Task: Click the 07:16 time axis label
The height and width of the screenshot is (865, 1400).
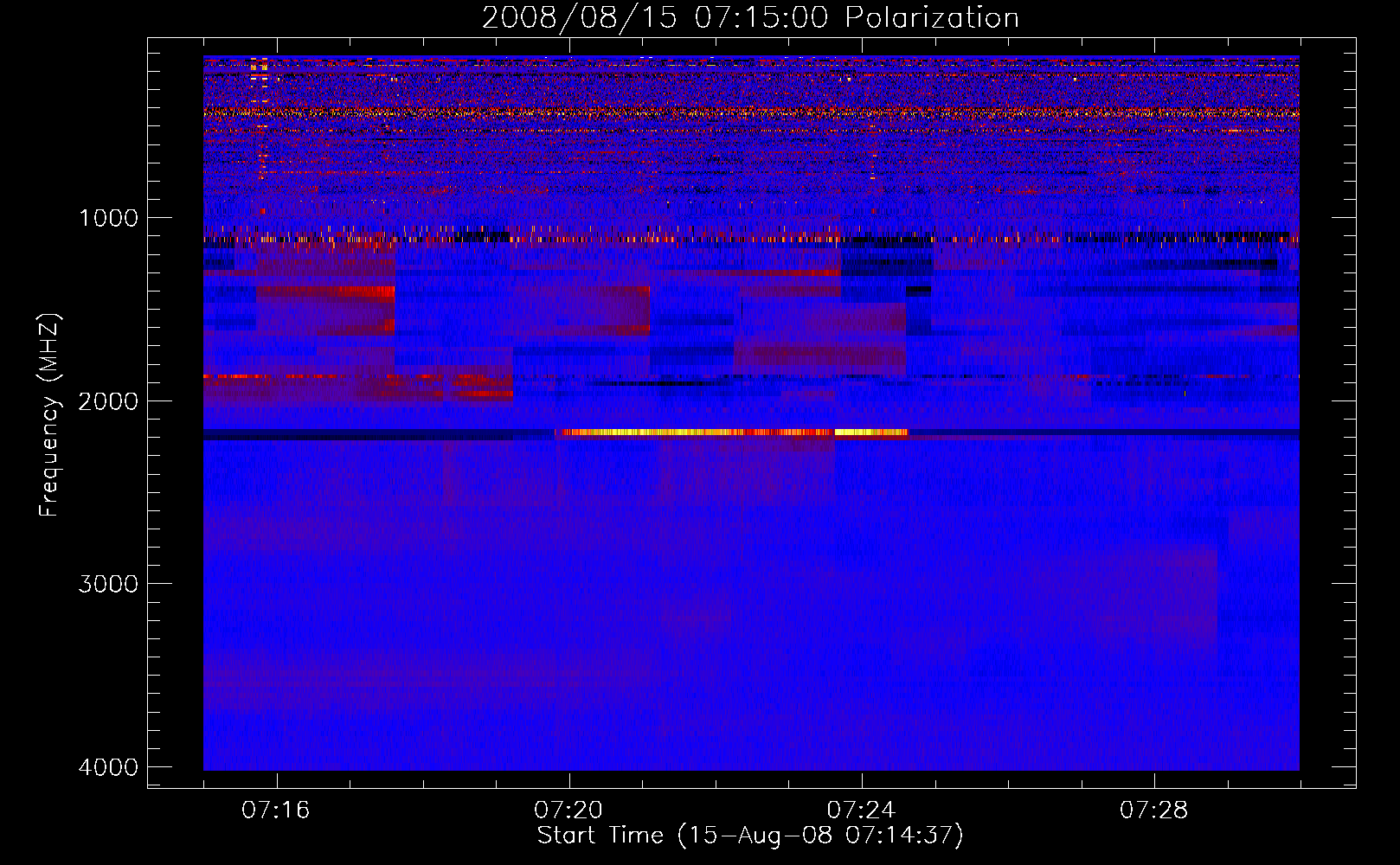Action: click(276, 811)
